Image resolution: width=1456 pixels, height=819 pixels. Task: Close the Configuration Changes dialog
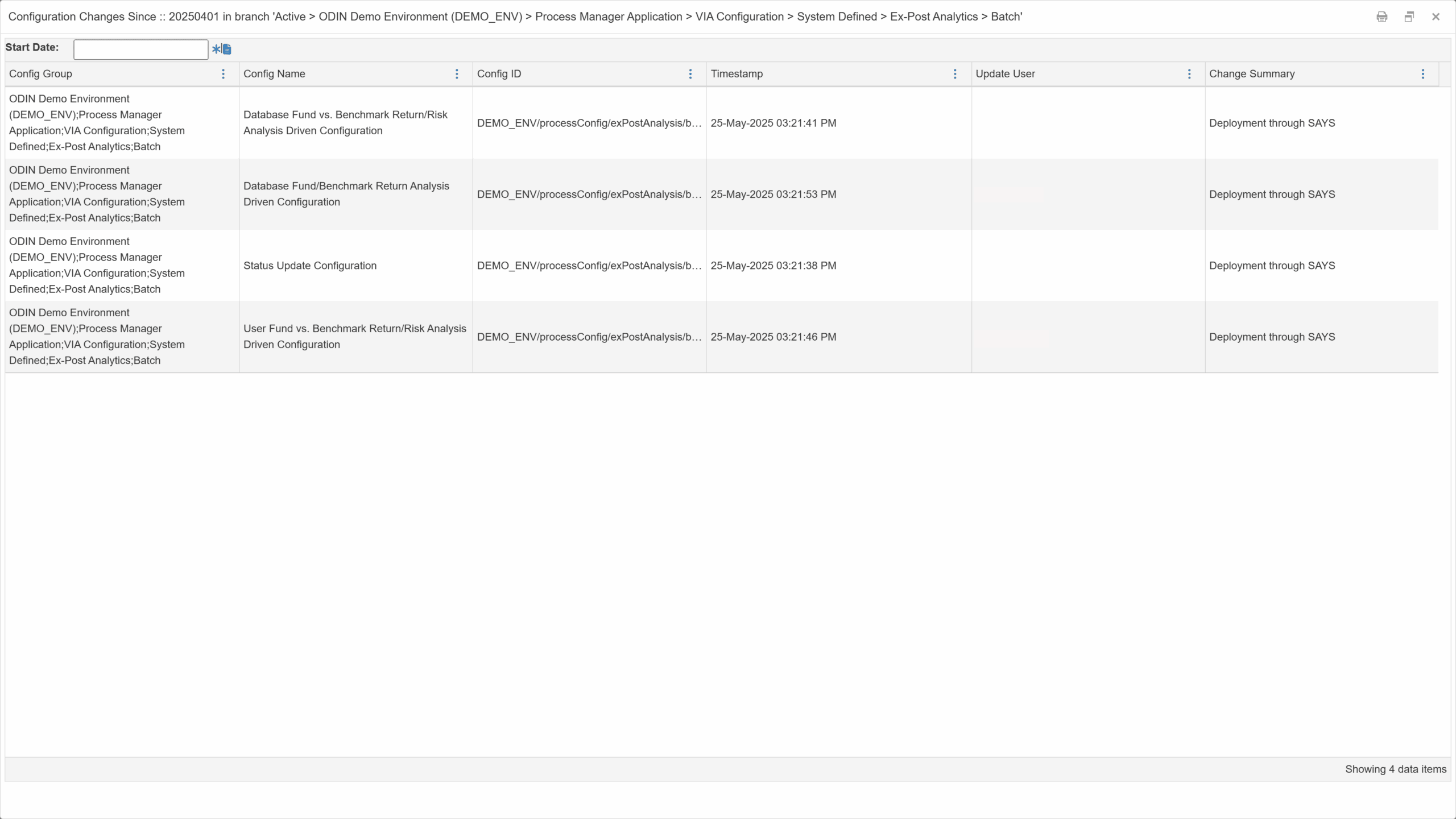1436,17
